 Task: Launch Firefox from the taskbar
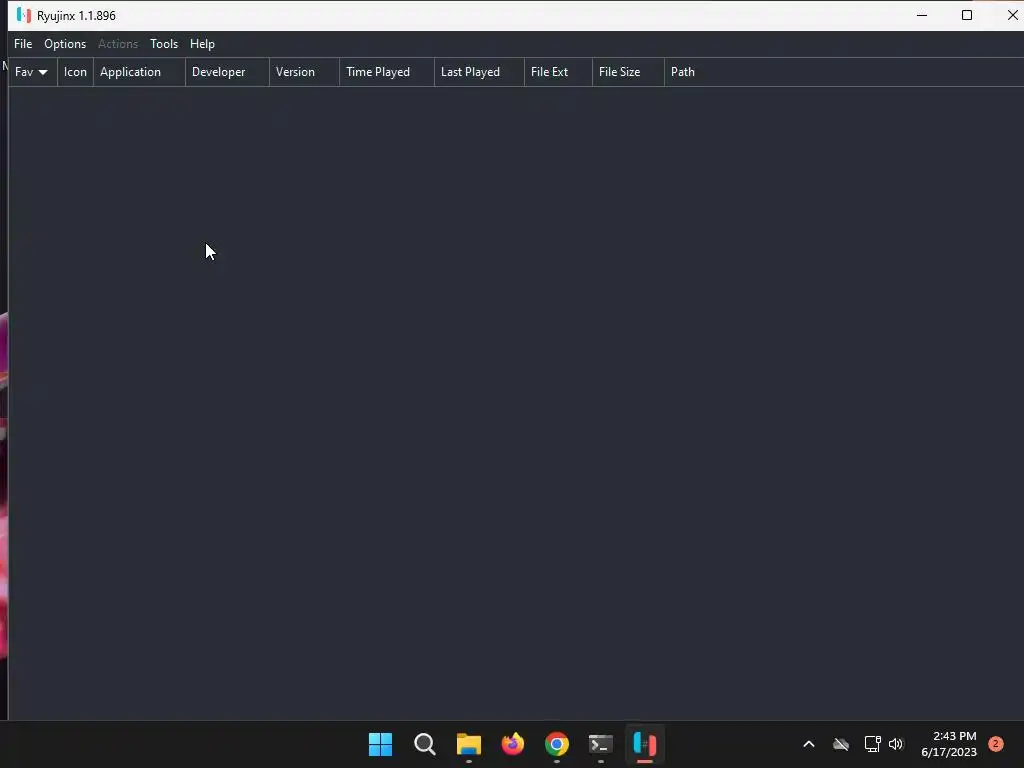click(513, 744)
